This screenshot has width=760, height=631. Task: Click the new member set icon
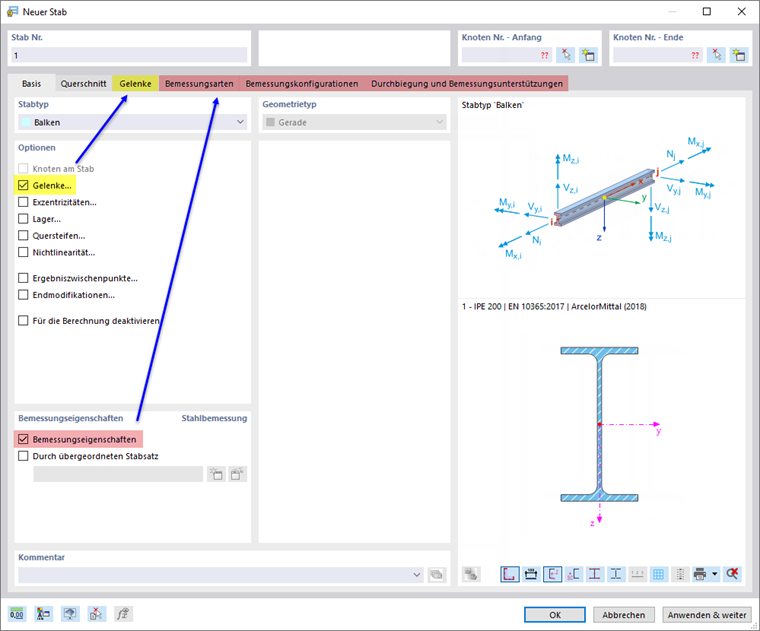(216, 474)
